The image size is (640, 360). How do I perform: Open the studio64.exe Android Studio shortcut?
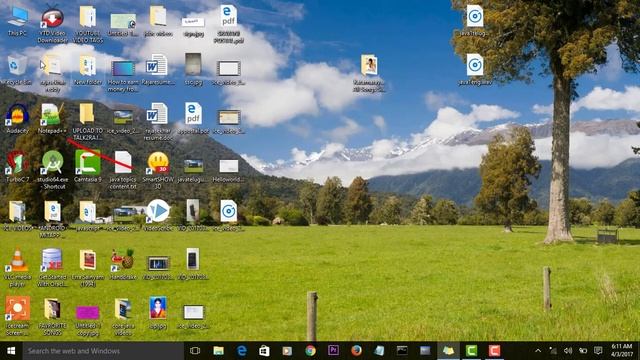[52, 170]
